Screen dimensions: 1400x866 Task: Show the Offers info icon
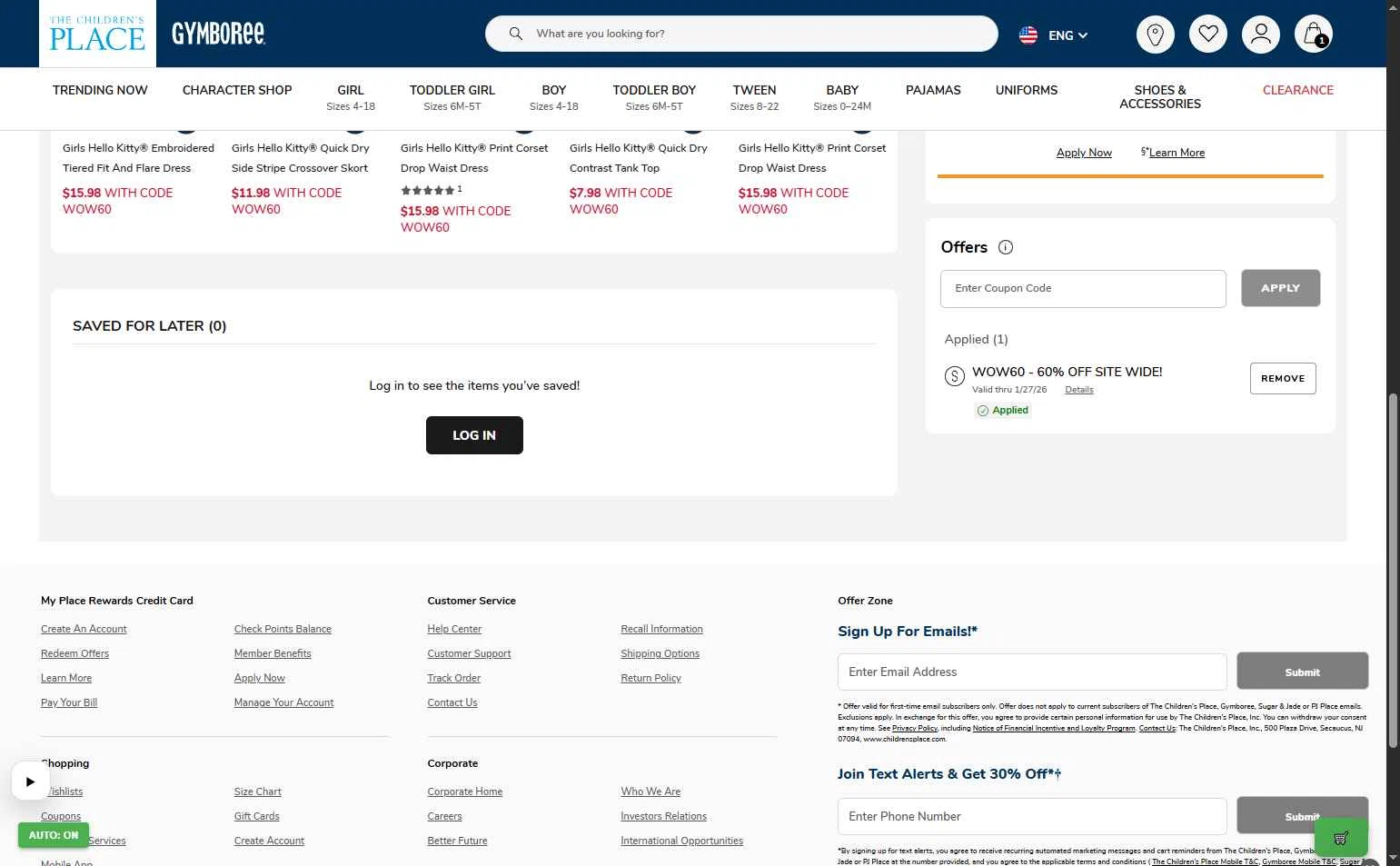point(1006,247)
